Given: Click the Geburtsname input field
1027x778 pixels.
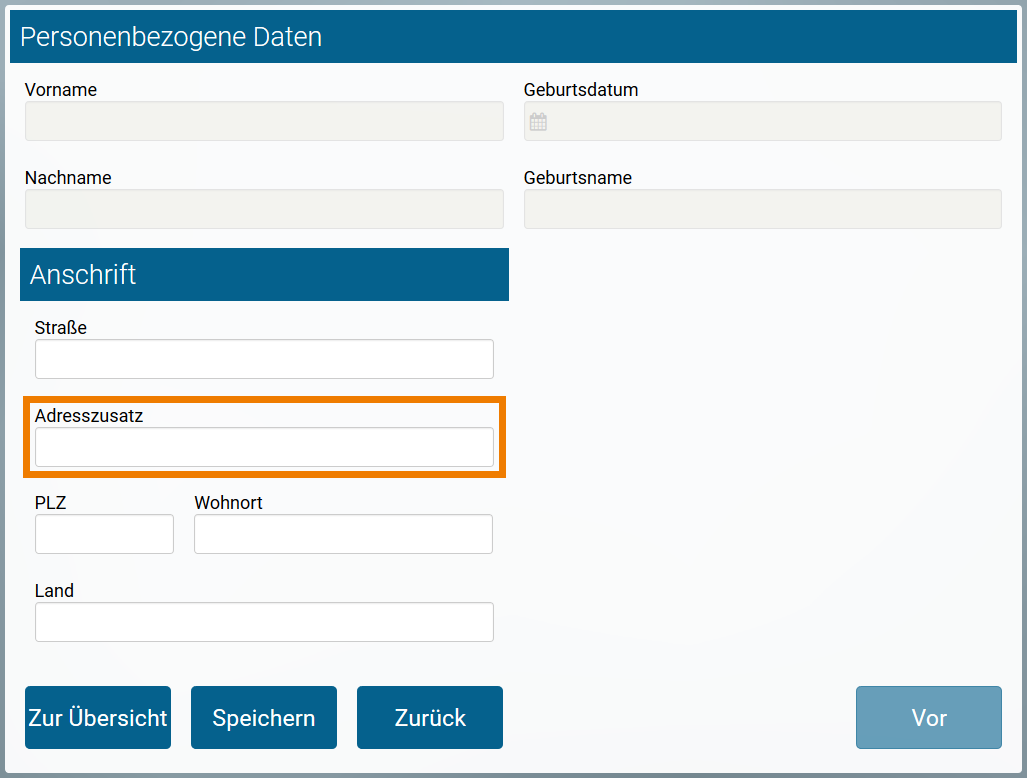Looking at the screenshot, I should tap(762, 209).
